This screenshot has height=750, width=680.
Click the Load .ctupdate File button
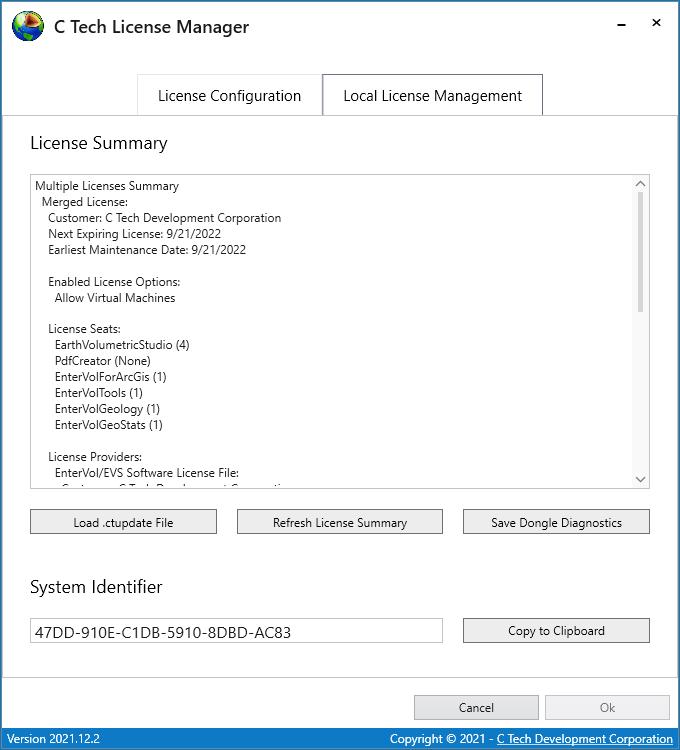[123, 522]
